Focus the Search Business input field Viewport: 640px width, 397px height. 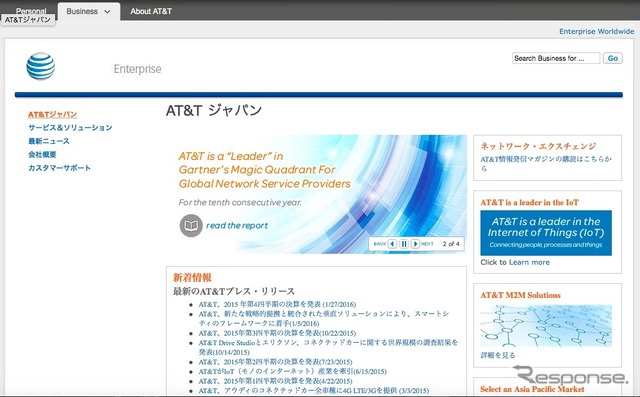556,58
